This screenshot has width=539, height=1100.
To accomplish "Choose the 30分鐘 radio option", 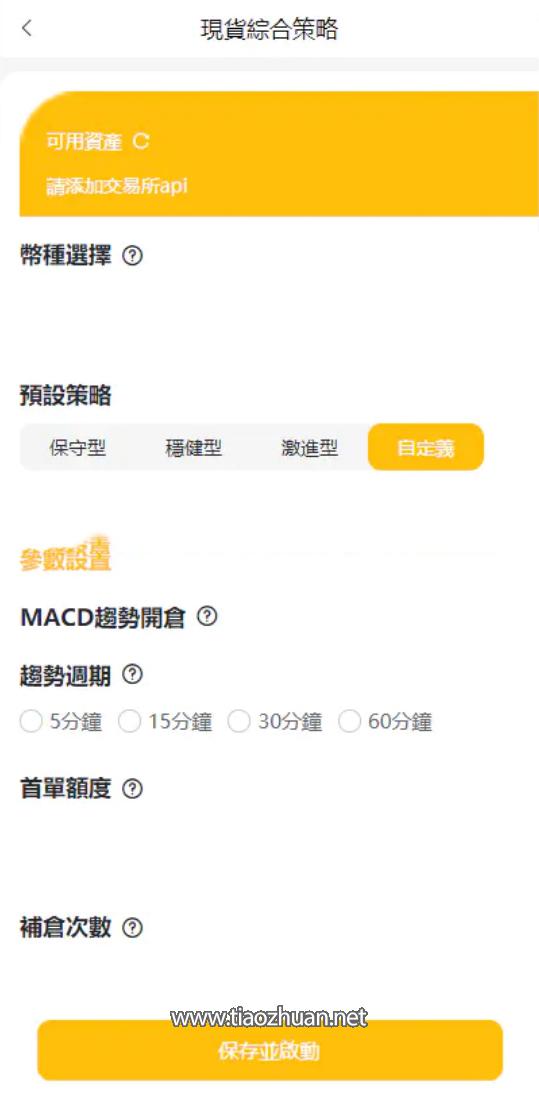I will pyautogui.click(x=275, y=721).
